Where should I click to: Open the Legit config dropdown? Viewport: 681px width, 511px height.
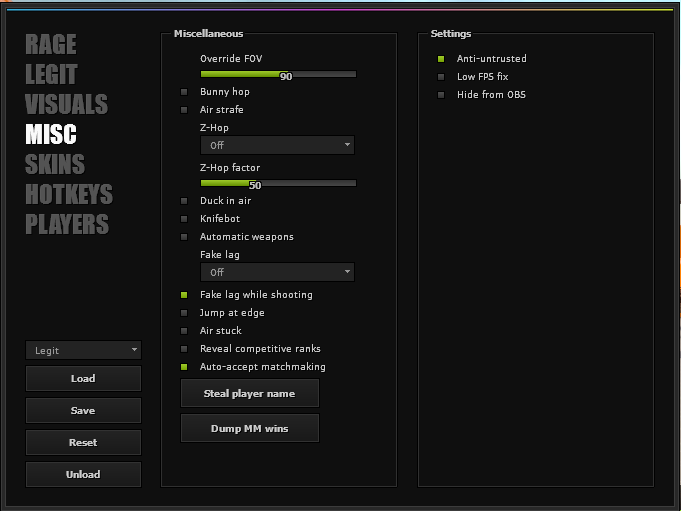(83, 350)
